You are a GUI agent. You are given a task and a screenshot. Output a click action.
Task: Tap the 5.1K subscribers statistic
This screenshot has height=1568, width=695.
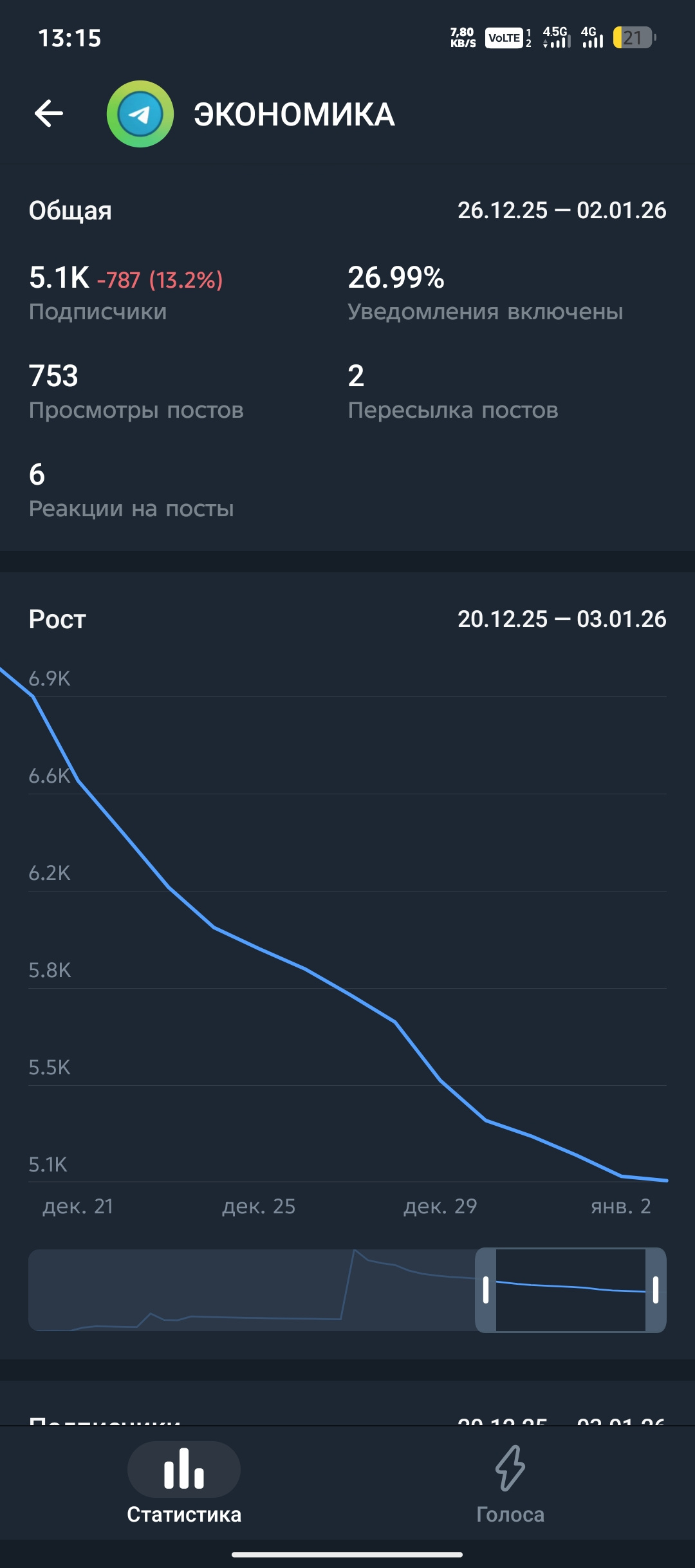click(59, 278)
